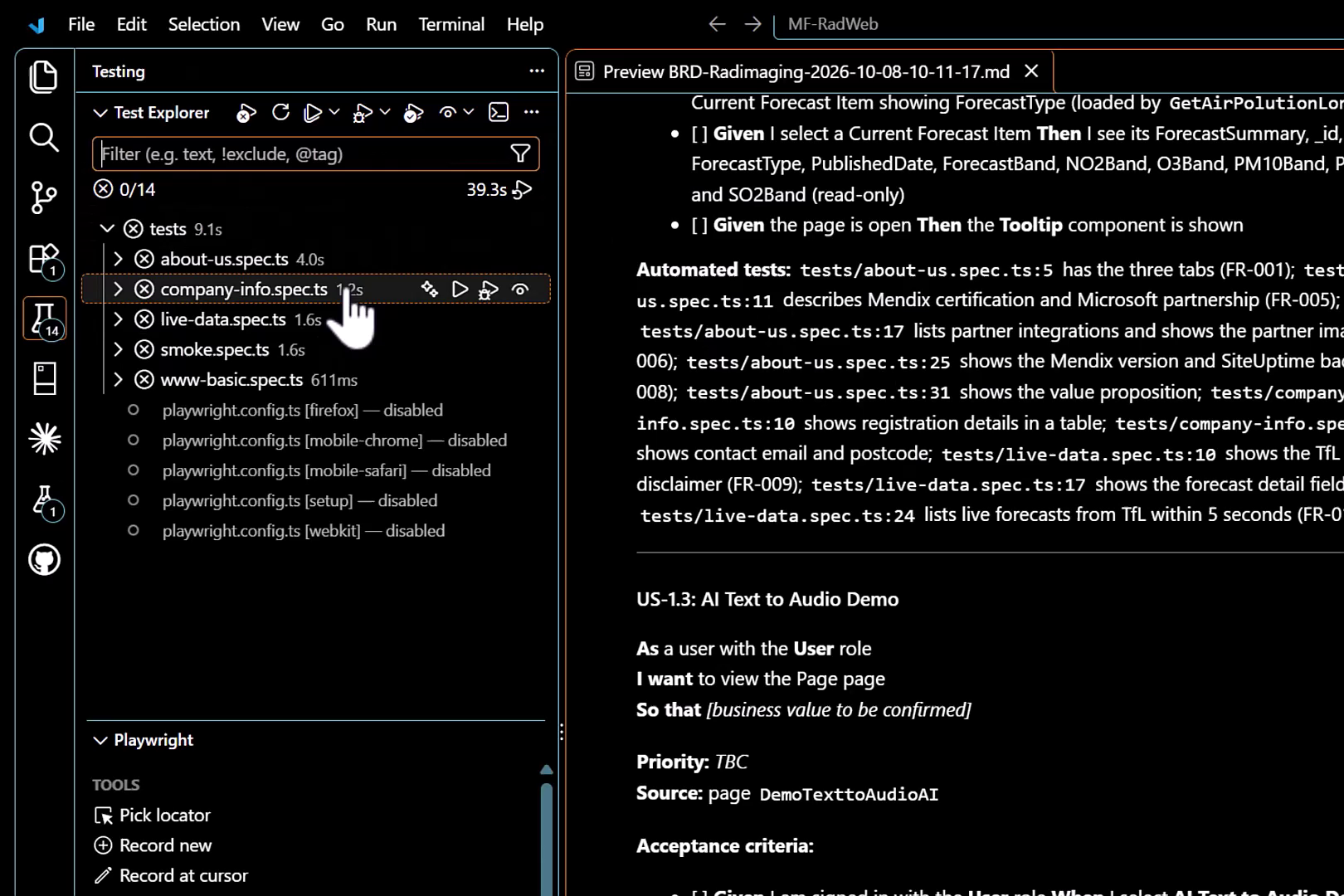Enable playwright.config.ts [mobile-chrome] project
The width and height of the screenshot is (1344, 896).
tap(334, 441)
